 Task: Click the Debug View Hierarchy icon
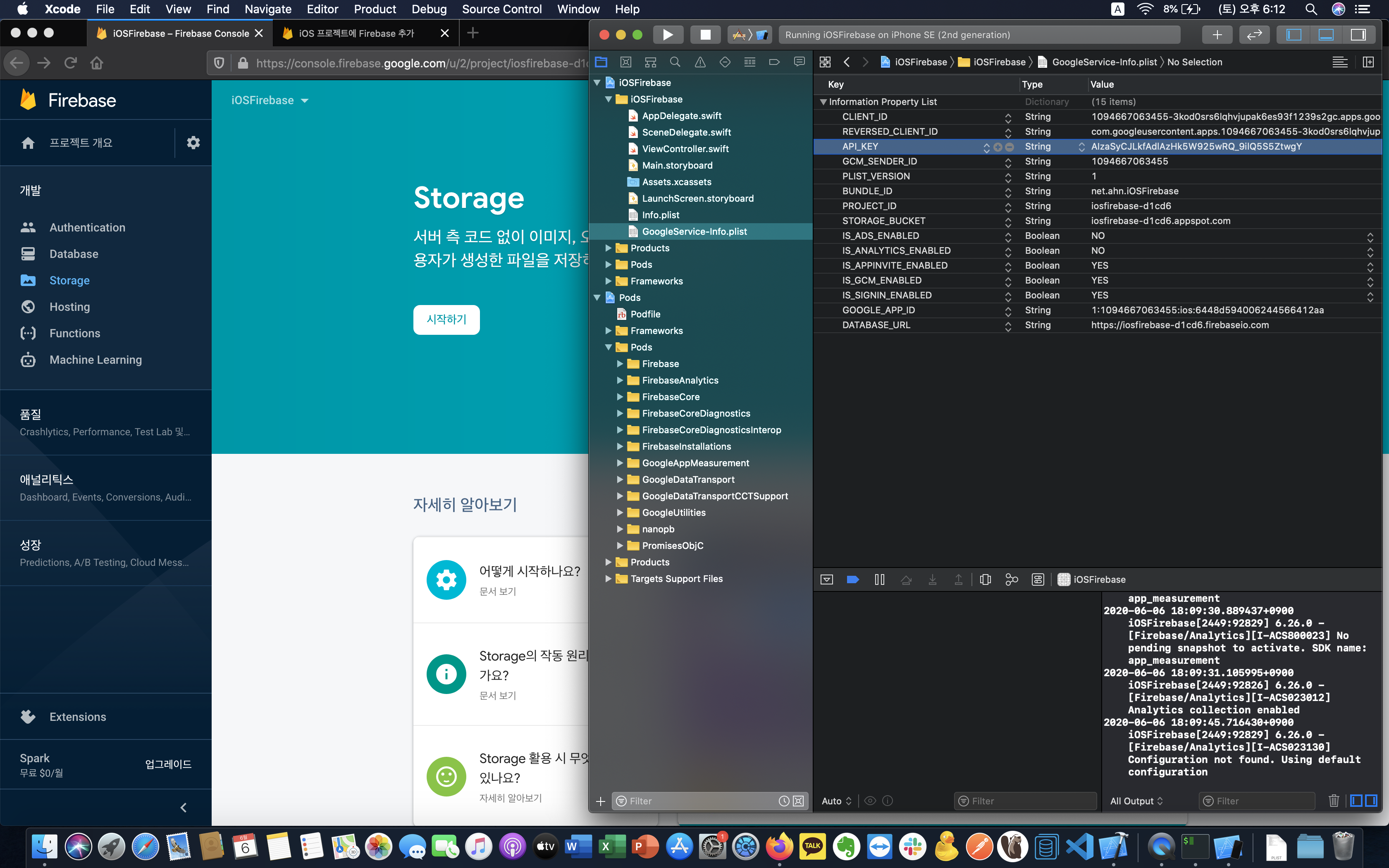(x=985, y=579)
